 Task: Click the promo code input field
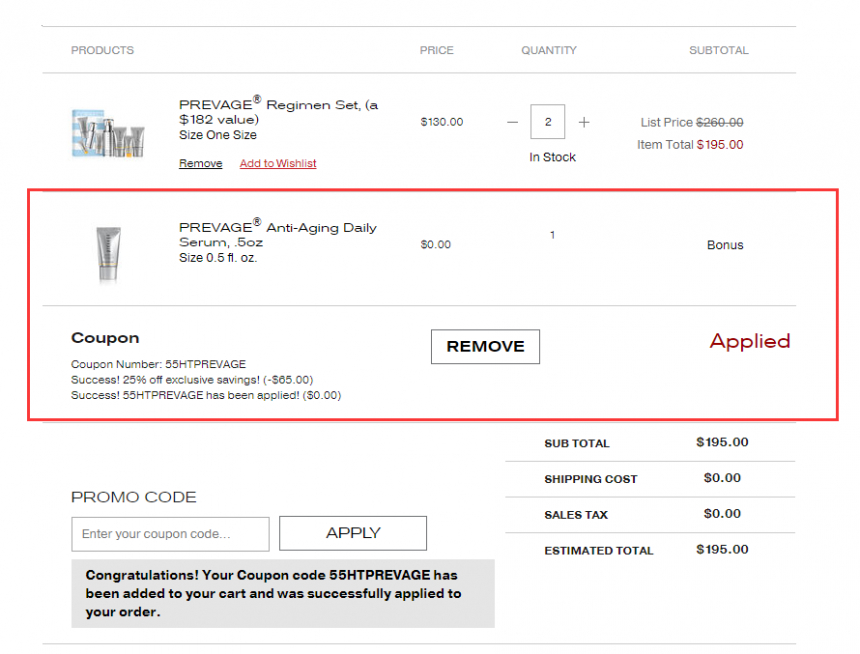point(170,534)
